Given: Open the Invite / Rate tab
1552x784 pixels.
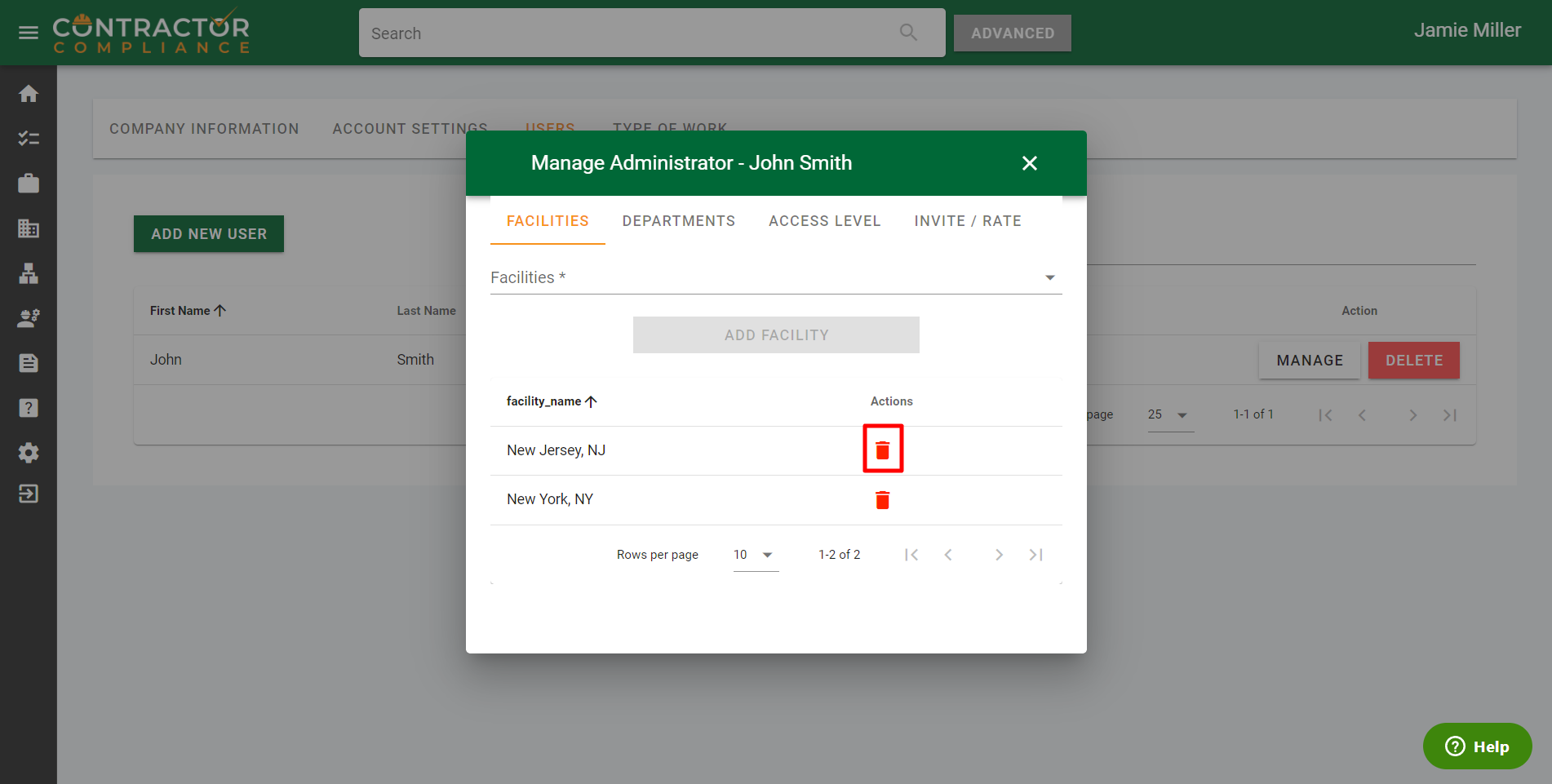Looking at the screenshot, I should point(967,221).
